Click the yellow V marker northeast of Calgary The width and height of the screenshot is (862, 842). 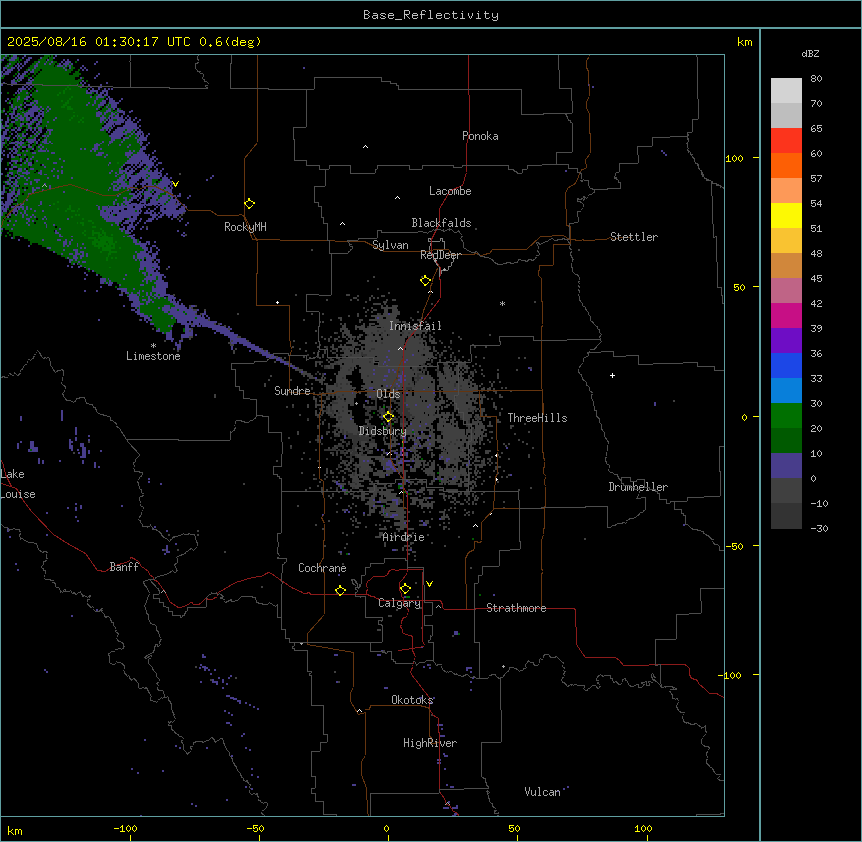429,584
